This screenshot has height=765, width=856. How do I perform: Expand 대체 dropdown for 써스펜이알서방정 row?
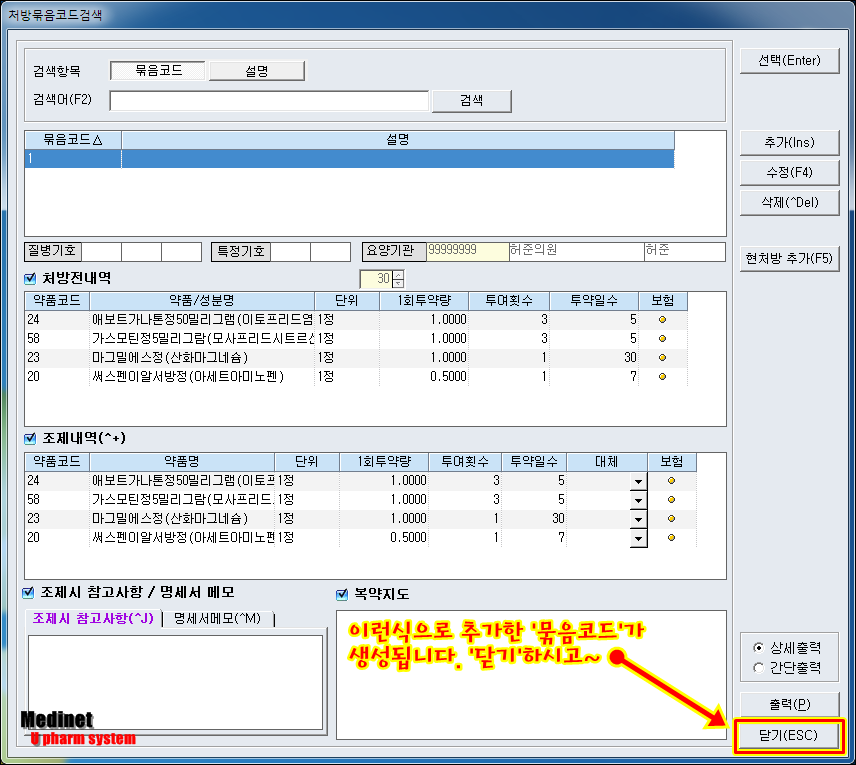[637, 538]
